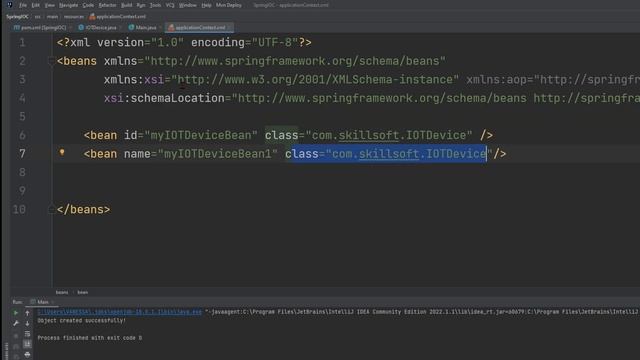Viewport: 640px width, 360px height.
Task: Open the Refactor menu
Action: coord(107,5)
